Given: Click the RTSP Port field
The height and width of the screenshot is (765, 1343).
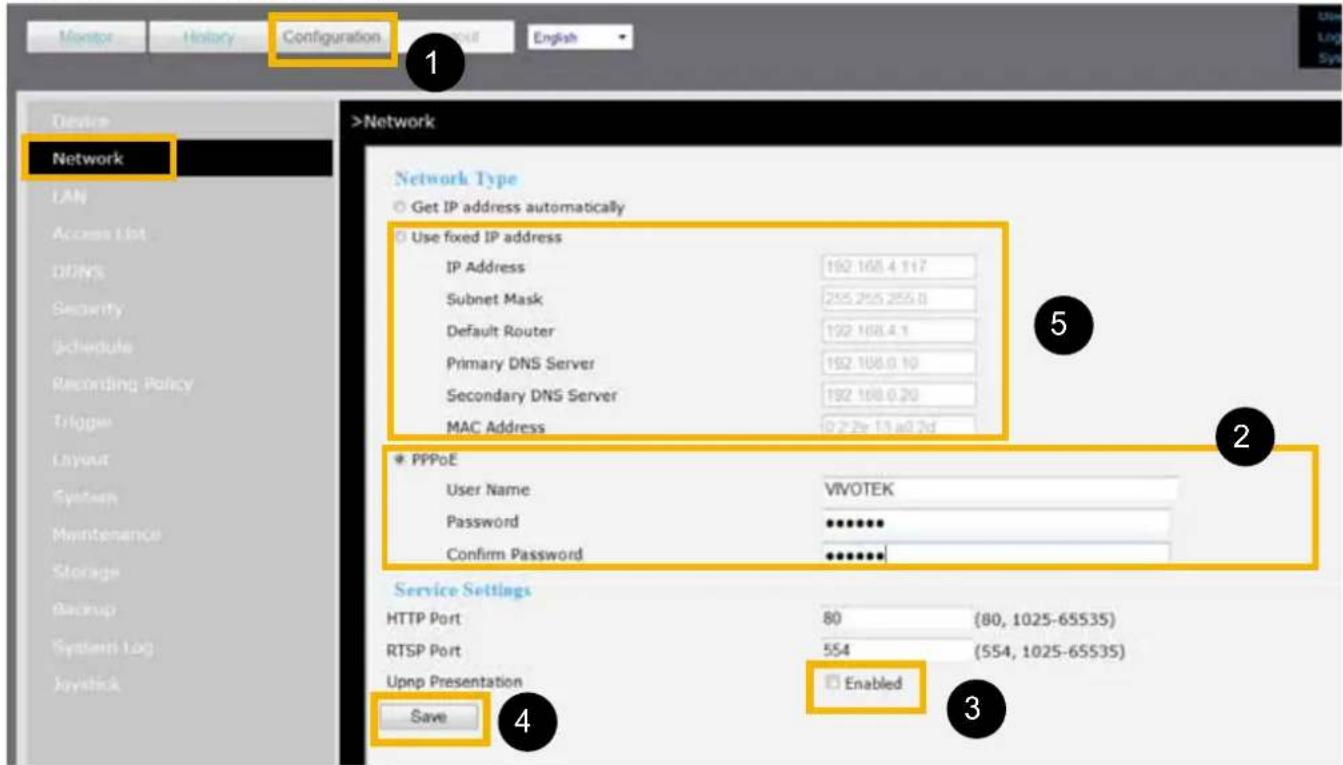Looking at the screenshot, I should [894, 651].
